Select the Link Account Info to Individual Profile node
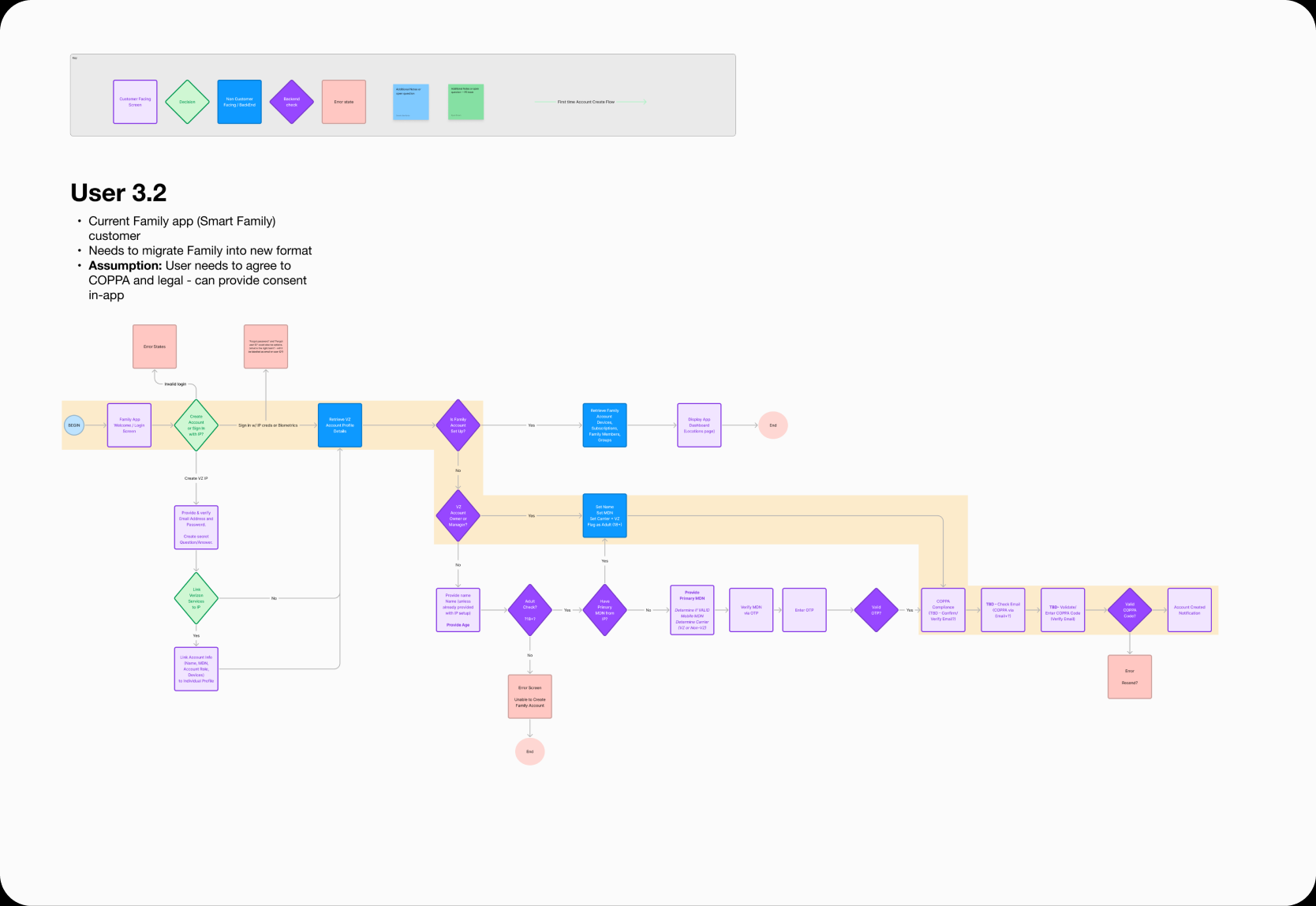 coord(196,669)
